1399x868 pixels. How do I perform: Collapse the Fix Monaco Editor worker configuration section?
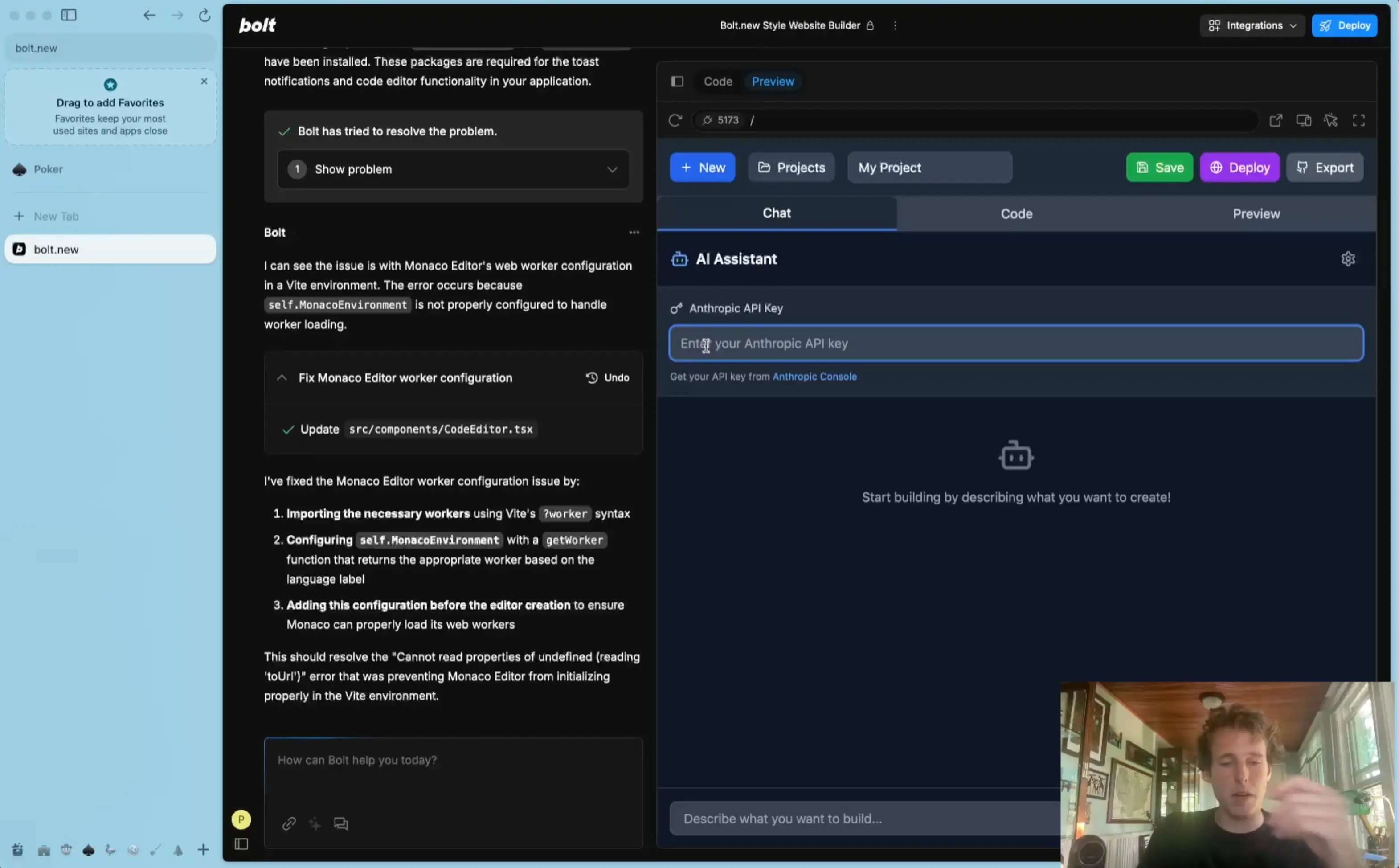(281, 378)
